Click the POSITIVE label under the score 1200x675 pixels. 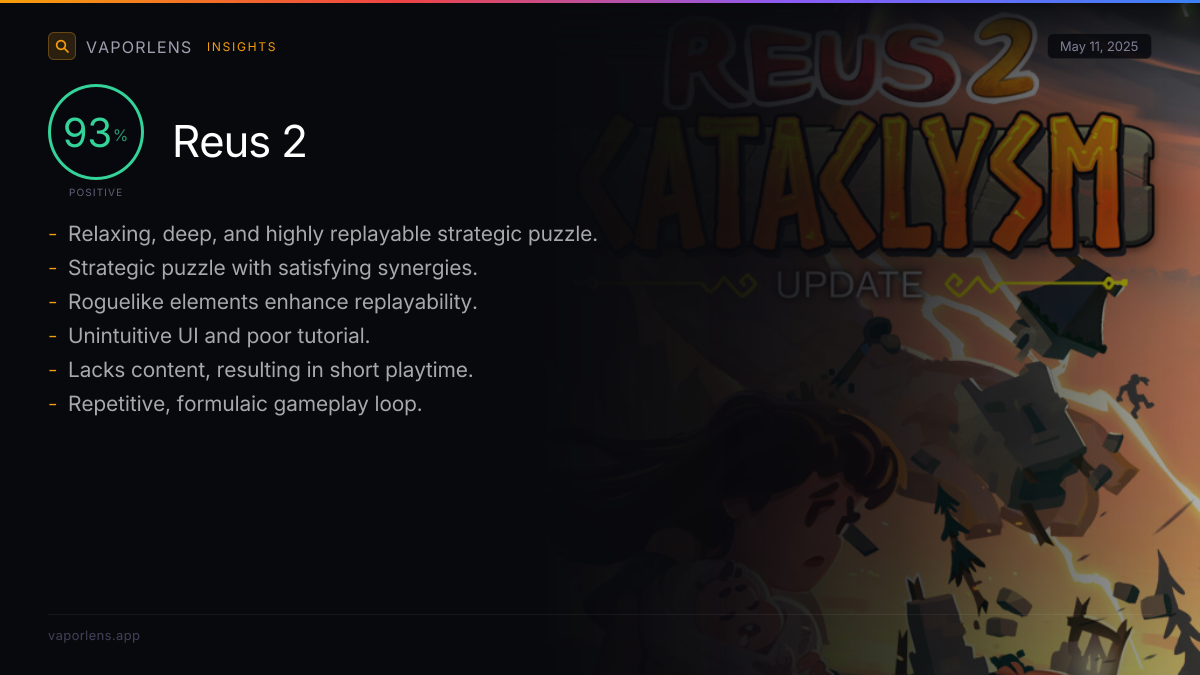tap(96, 192)
